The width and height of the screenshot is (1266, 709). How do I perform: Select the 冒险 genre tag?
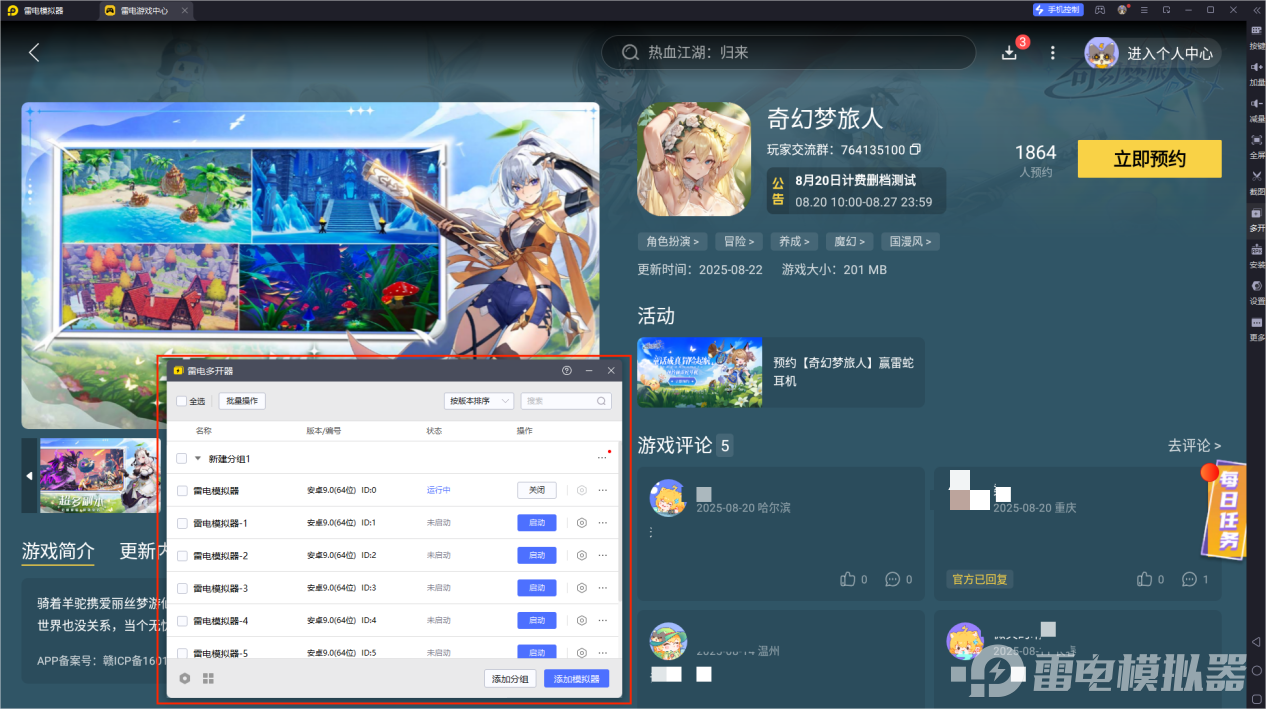point(739,241)
